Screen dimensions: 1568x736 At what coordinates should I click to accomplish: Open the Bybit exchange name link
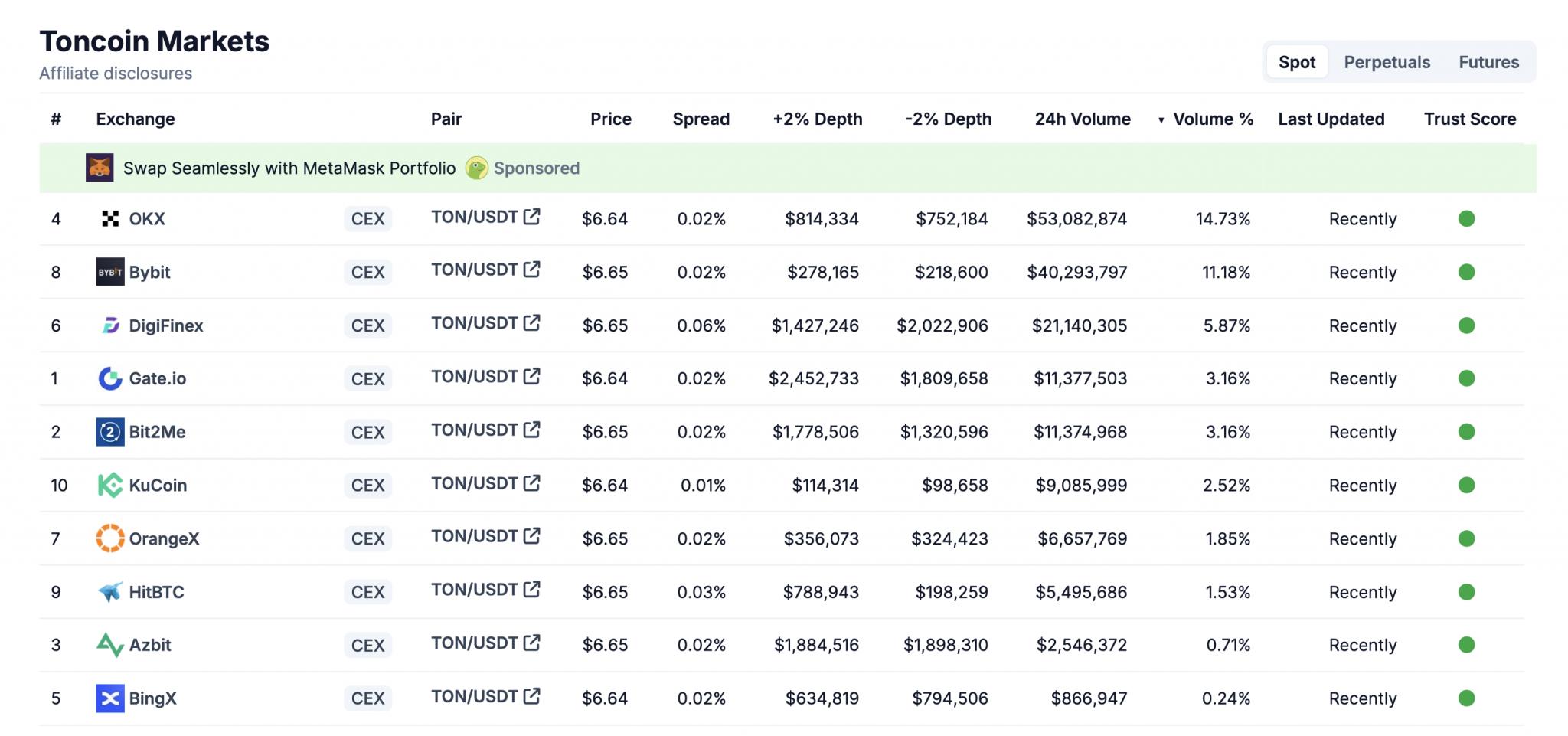149,272
